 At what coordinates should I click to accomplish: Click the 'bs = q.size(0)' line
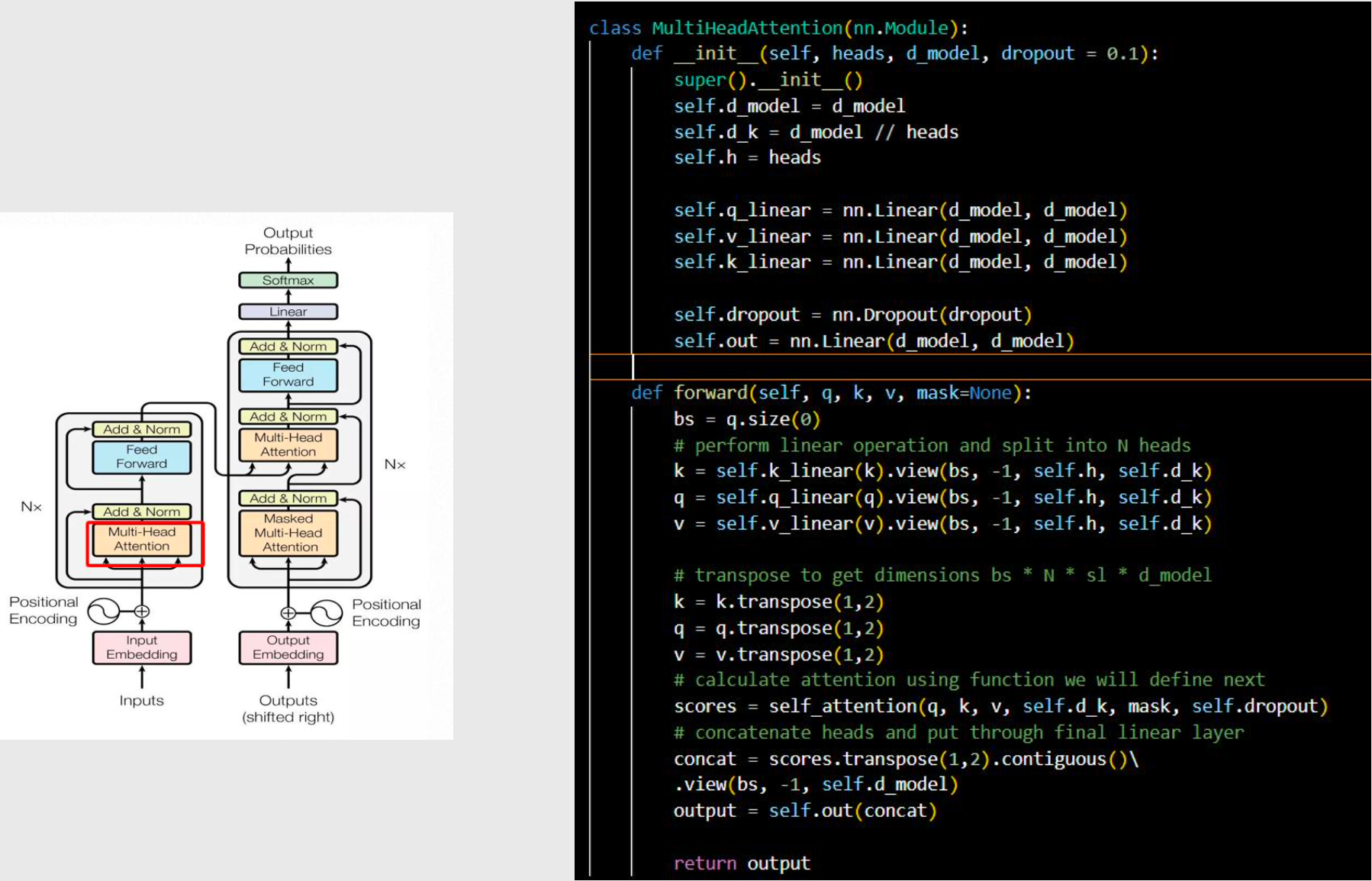pos(747,419)
